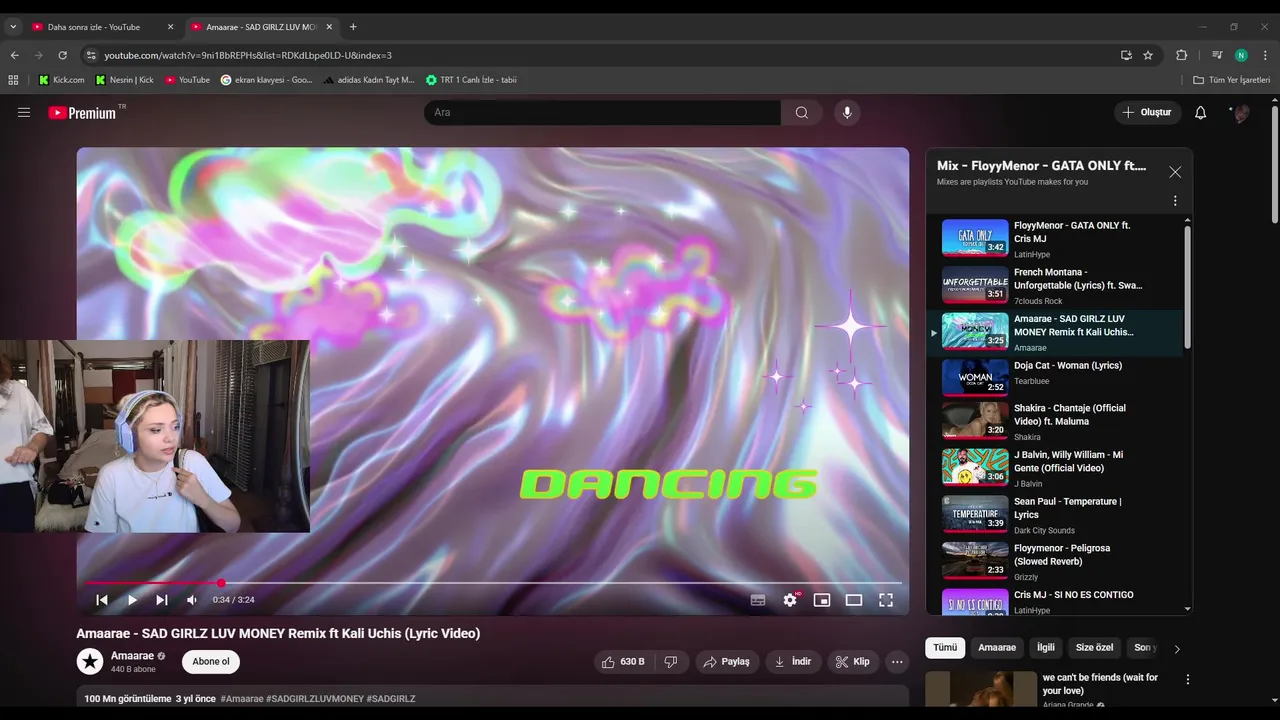The height and width of the screenshot is (720, 1280).
Task: Open Chrome three-dot menu
Action: click(1266, 55)
